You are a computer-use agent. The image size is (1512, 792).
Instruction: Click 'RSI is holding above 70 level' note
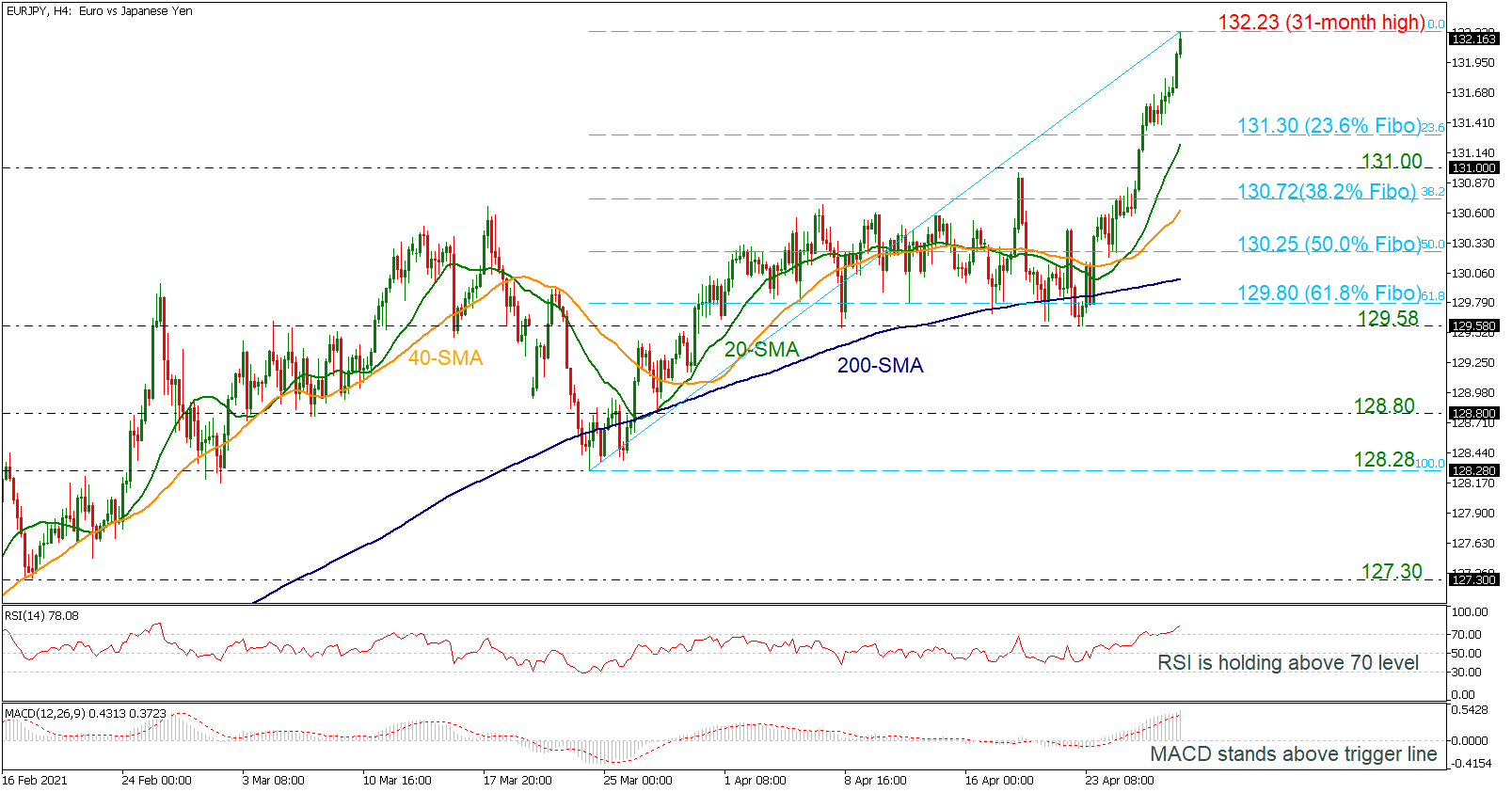1288,663
